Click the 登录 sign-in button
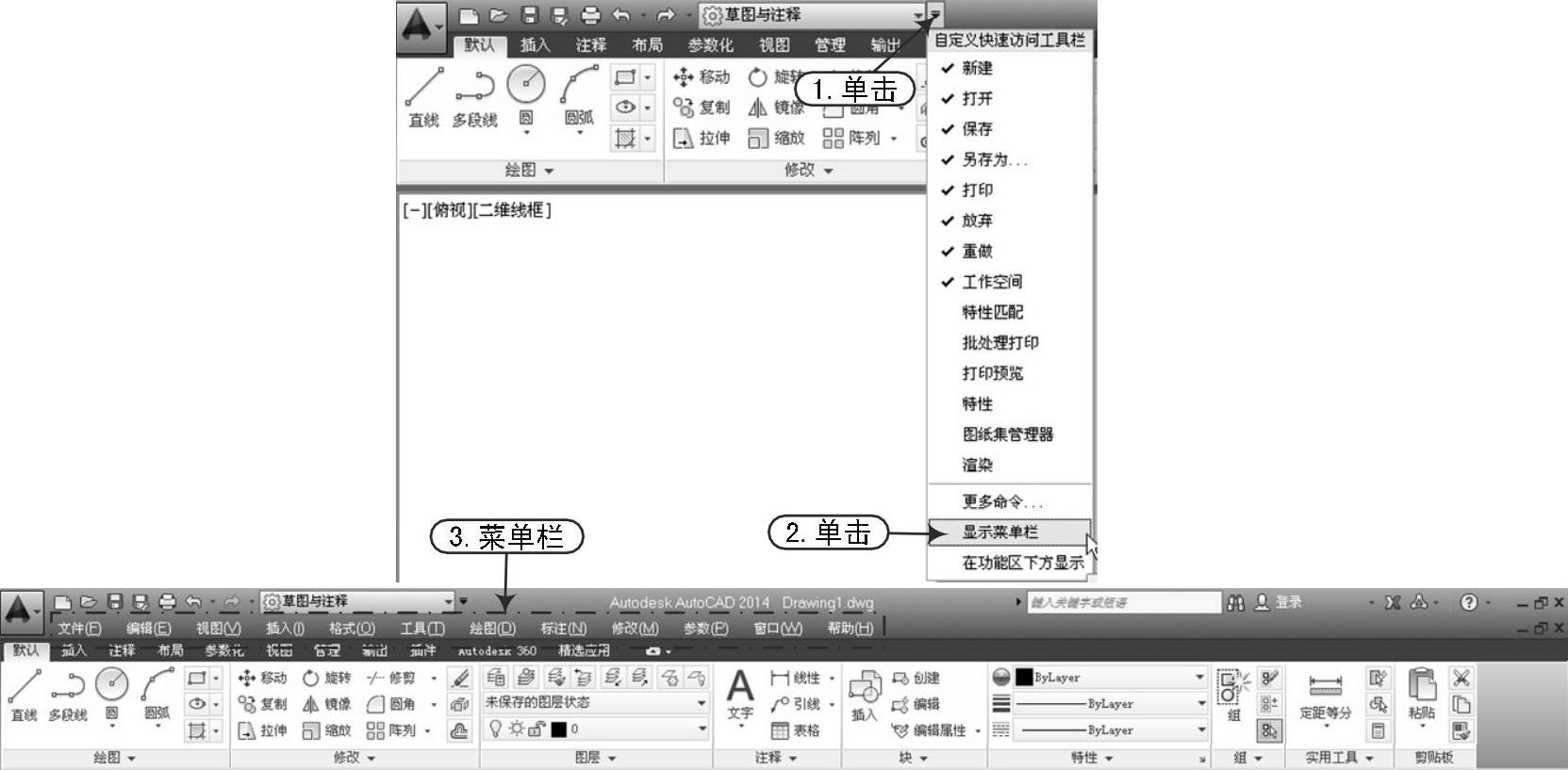The image size is (1568, 770). 1279,602
